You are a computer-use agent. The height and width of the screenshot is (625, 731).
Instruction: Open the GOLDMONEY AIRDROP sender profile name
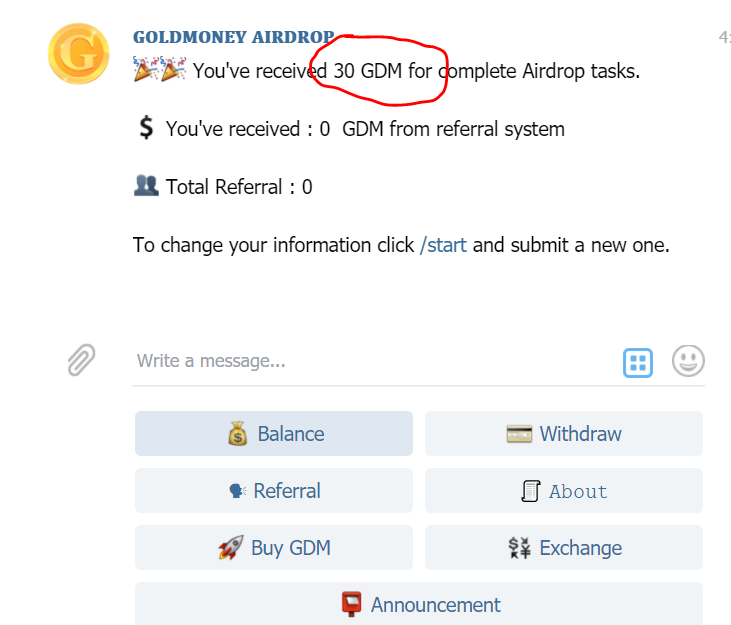pos(233,38)
